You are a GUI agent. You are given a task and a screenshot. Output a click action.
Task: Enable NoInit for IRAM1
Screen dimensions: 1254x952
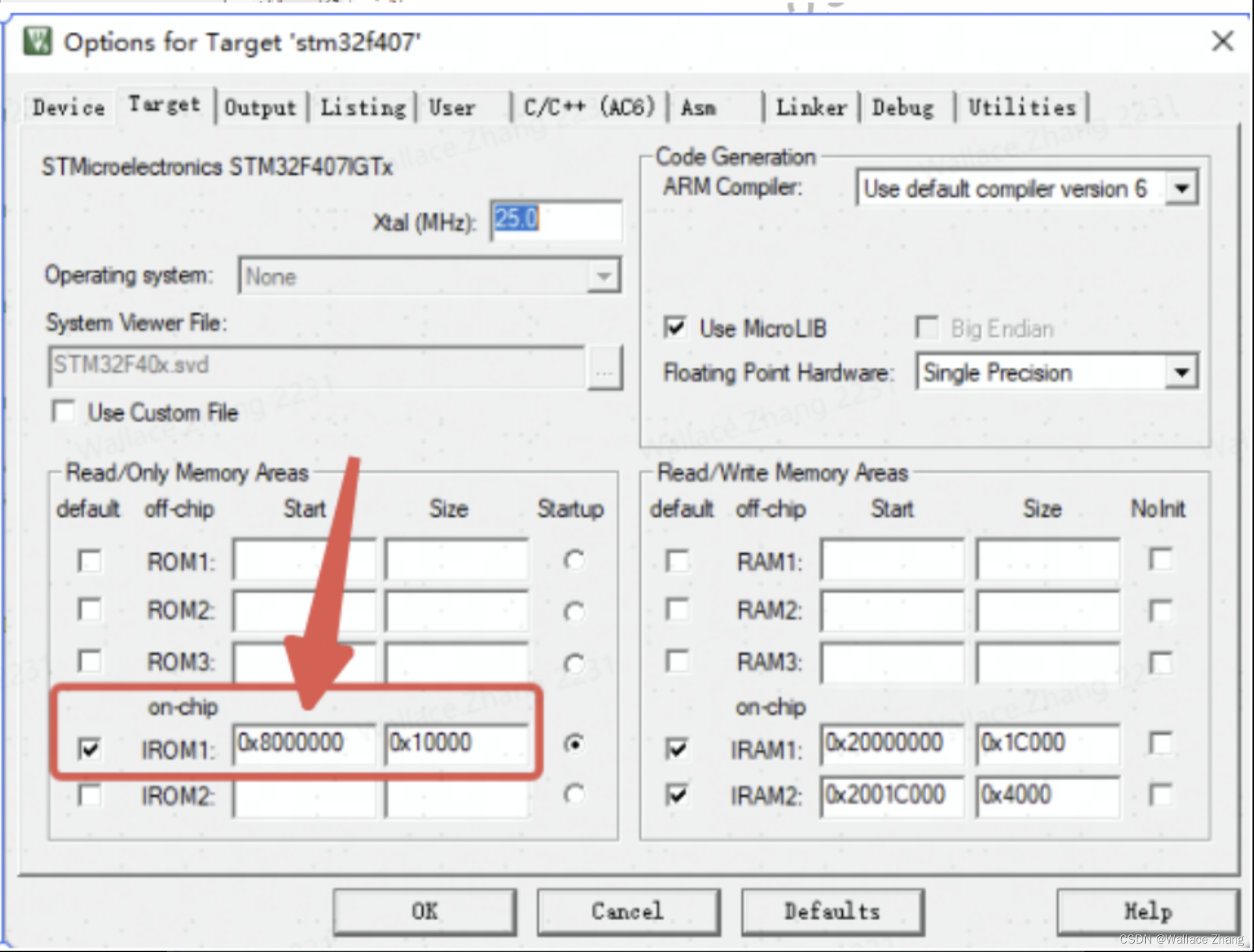1160,745
